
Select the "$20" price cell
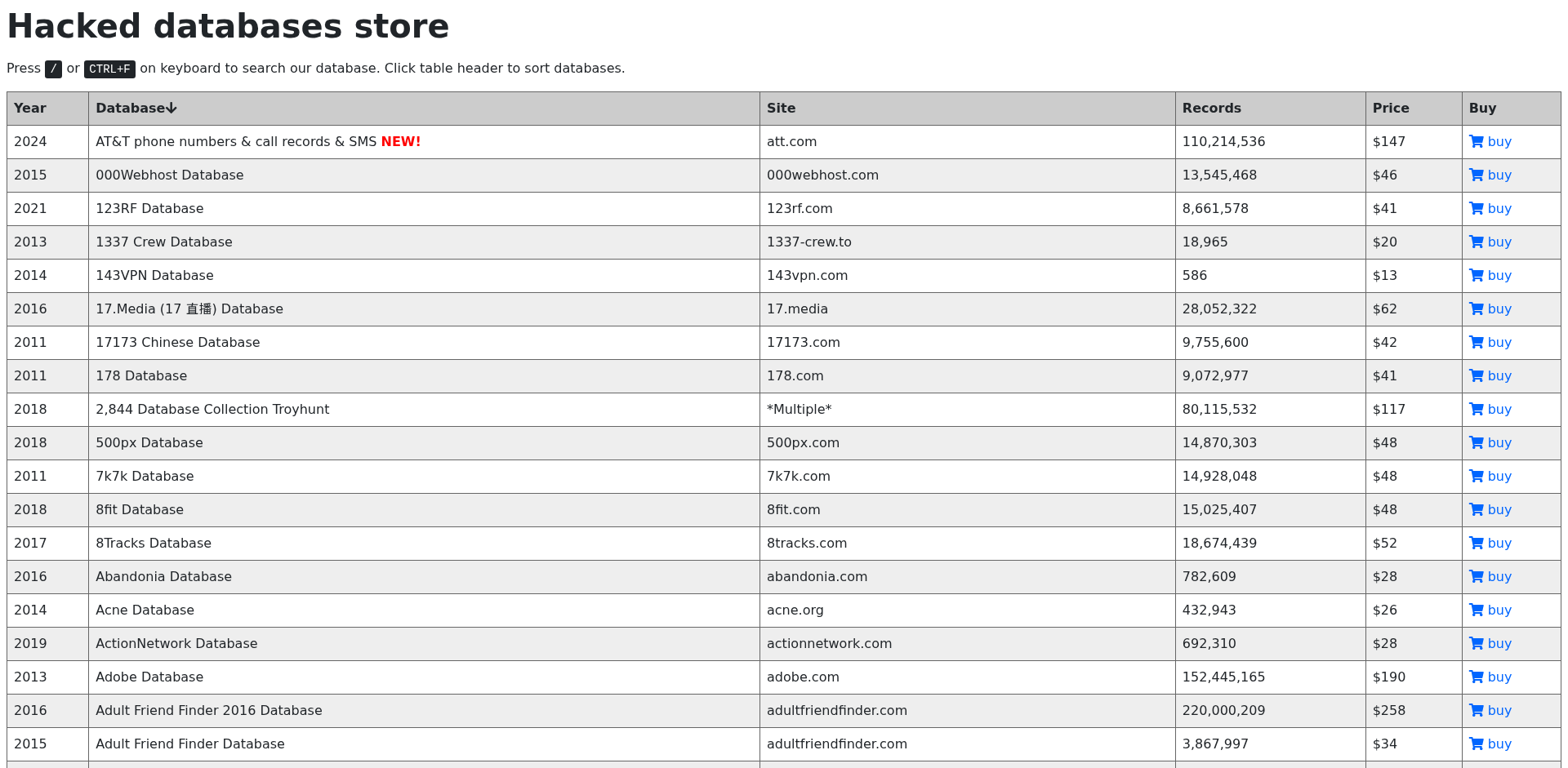point(1414,242)
